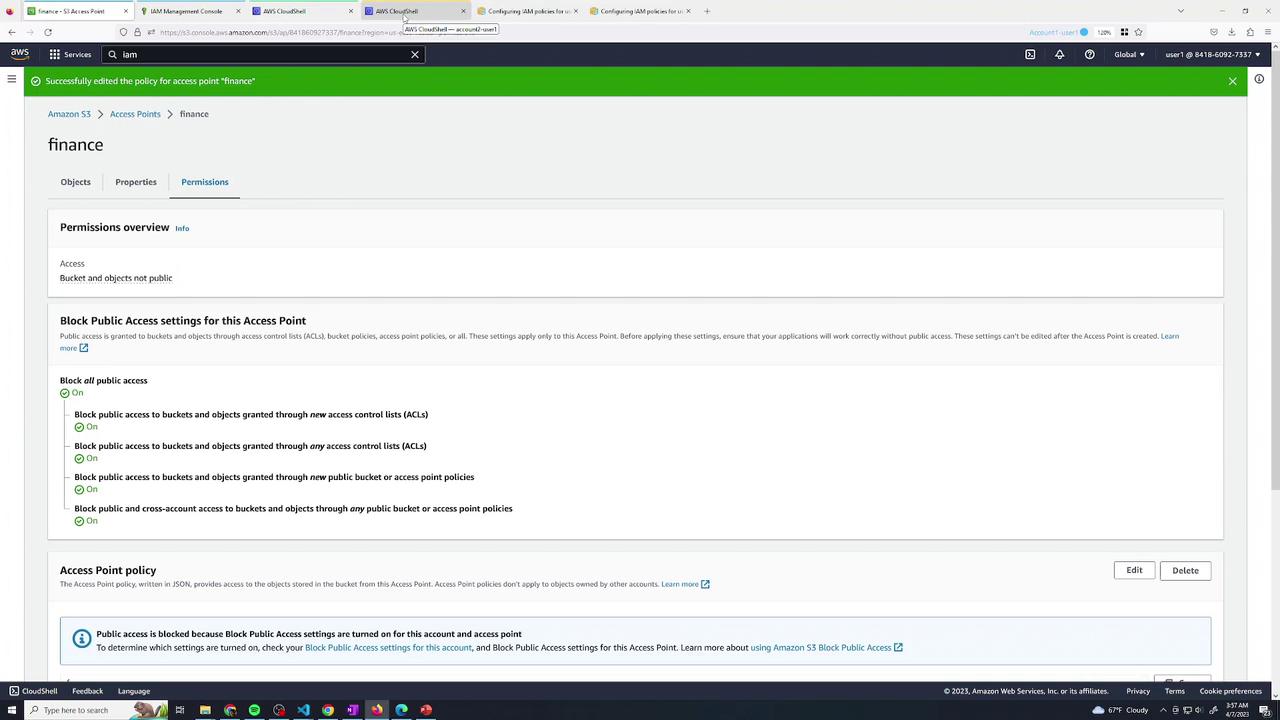Open Spotify from the taskbar
Viewport: 1280px width, 720px height.
coord(254,710)
